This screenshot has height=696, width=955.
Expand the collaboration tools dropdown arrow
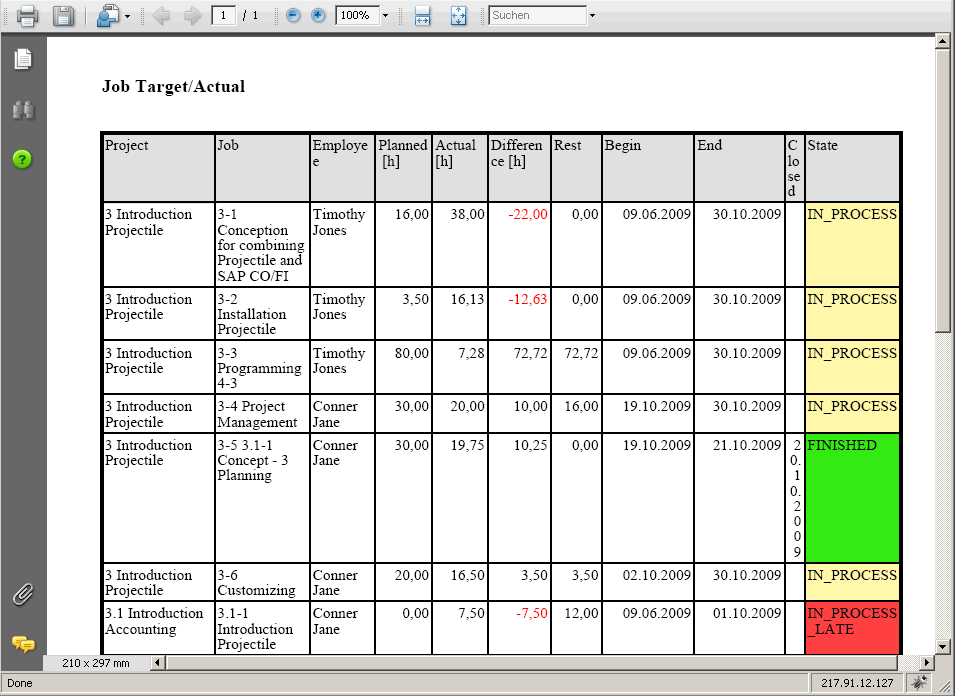[x=127, y=17]
